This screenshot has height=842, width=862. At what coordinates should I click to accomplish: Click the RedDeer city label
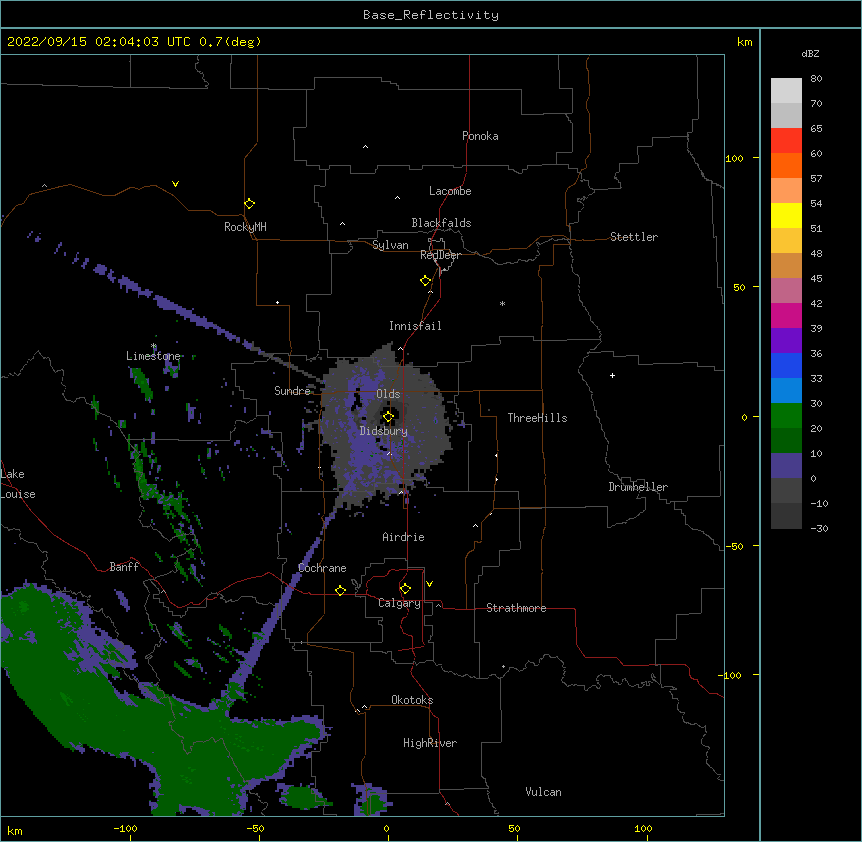[440, 255]
